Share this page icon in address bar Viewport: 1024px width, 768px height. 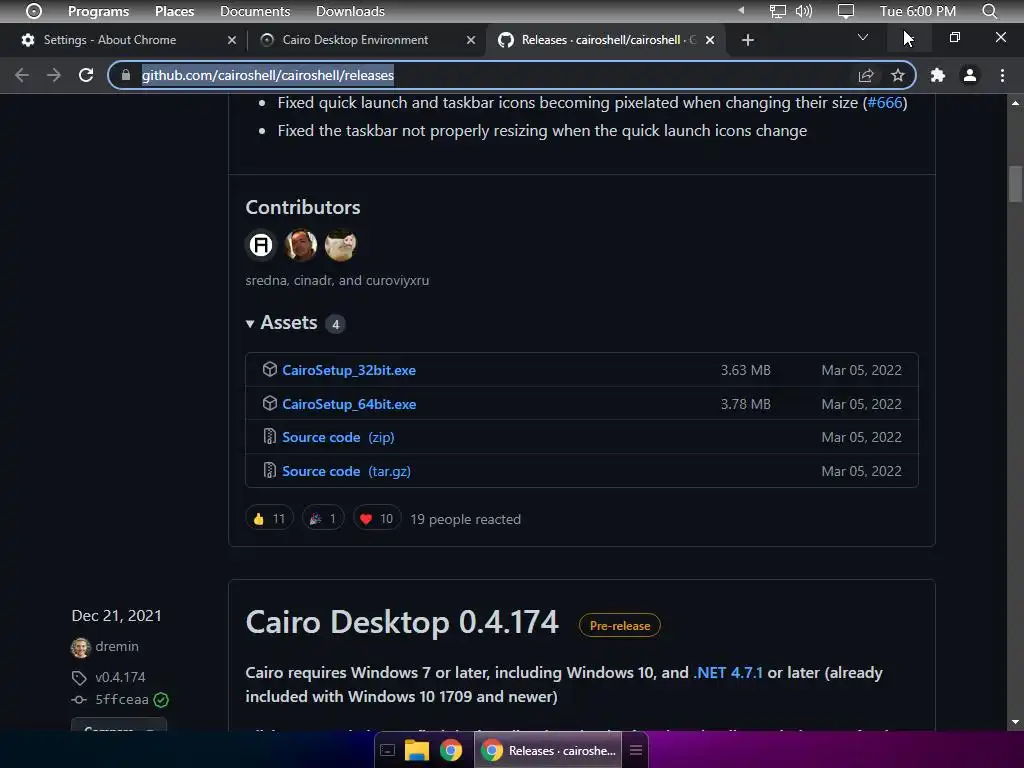[866, 76]
